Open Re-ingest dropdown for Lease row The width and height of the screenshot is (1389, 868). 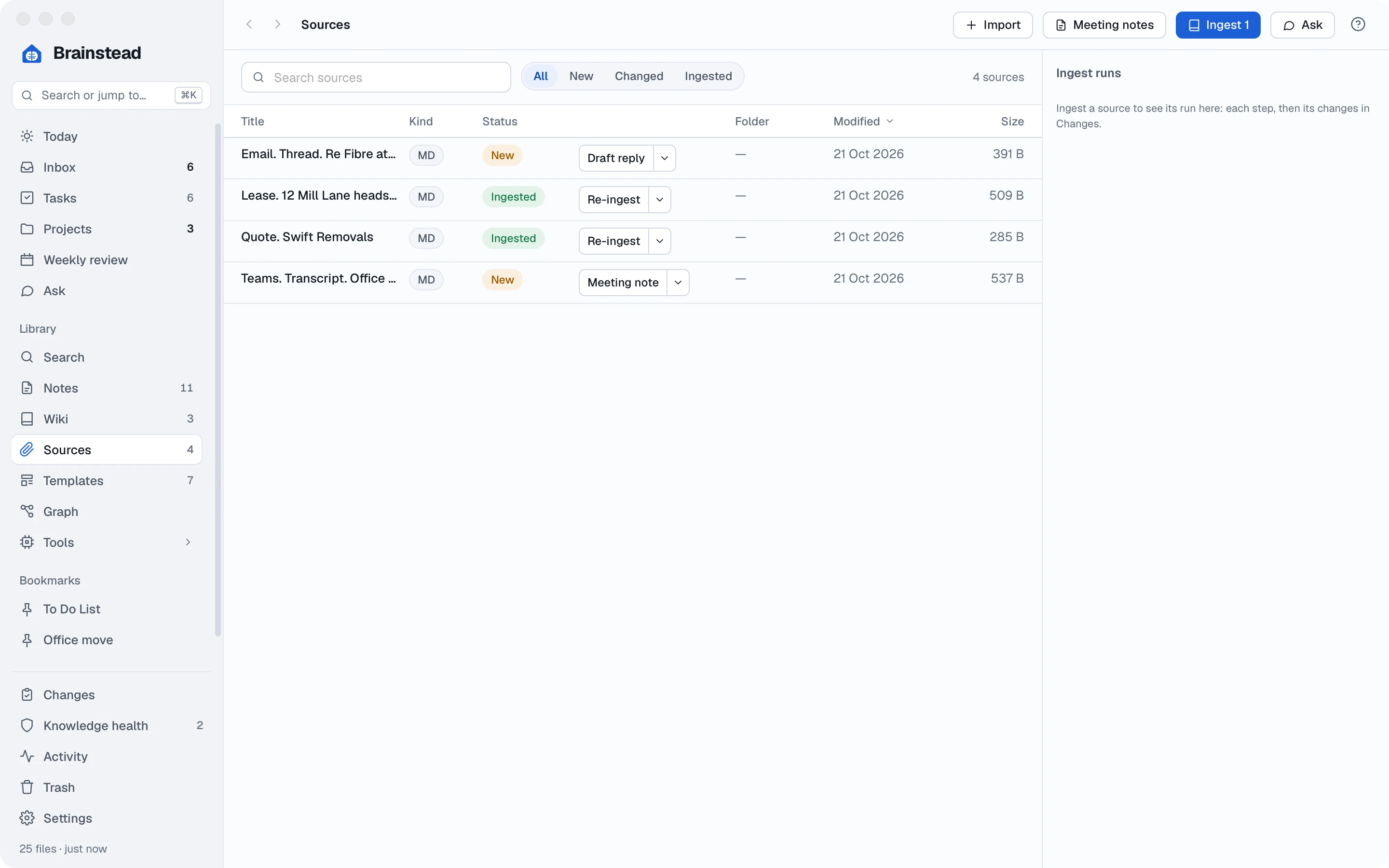coord(660,200)
